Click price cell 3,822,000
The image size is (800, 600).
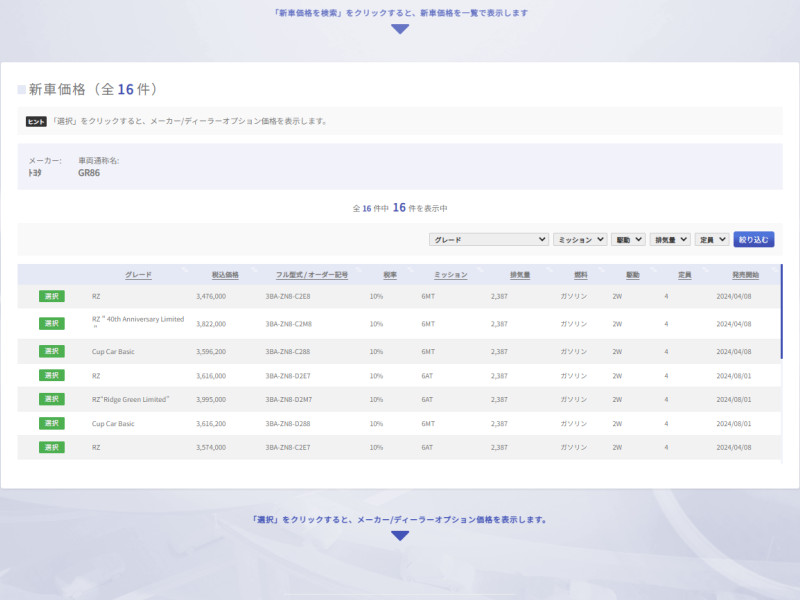point(211,324)
